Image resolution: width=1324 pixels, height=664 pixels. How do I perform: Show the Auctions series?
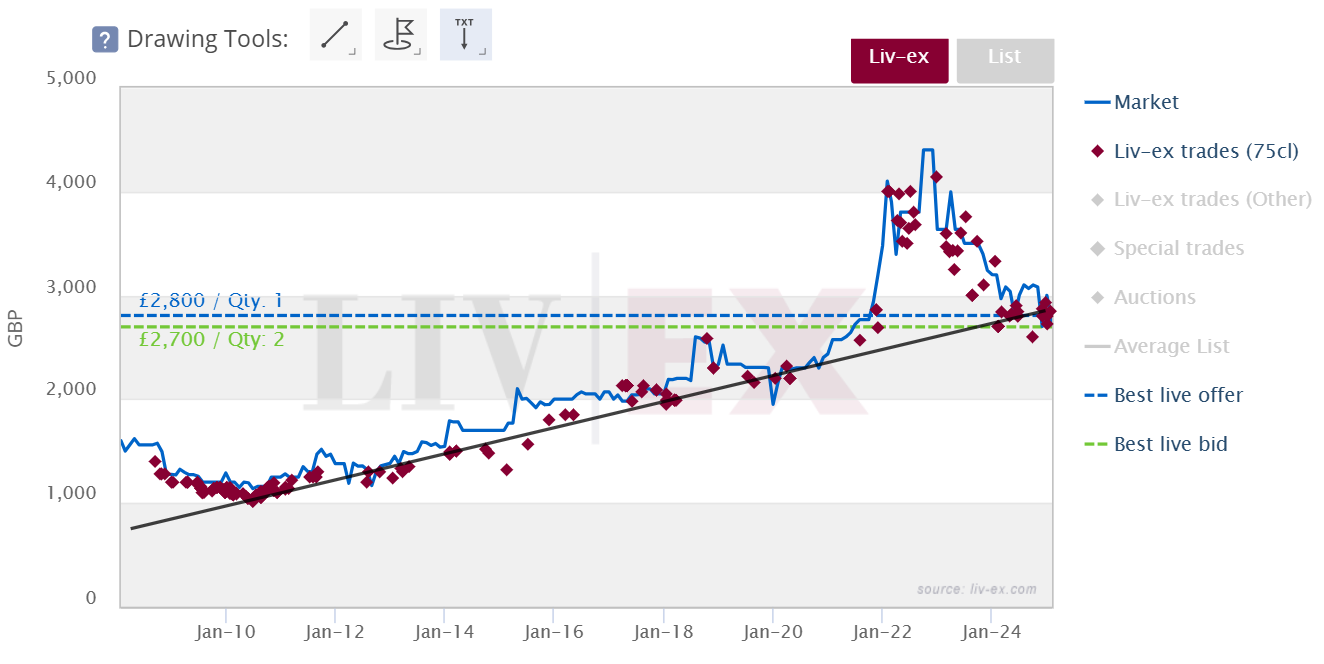point(1141,298)
